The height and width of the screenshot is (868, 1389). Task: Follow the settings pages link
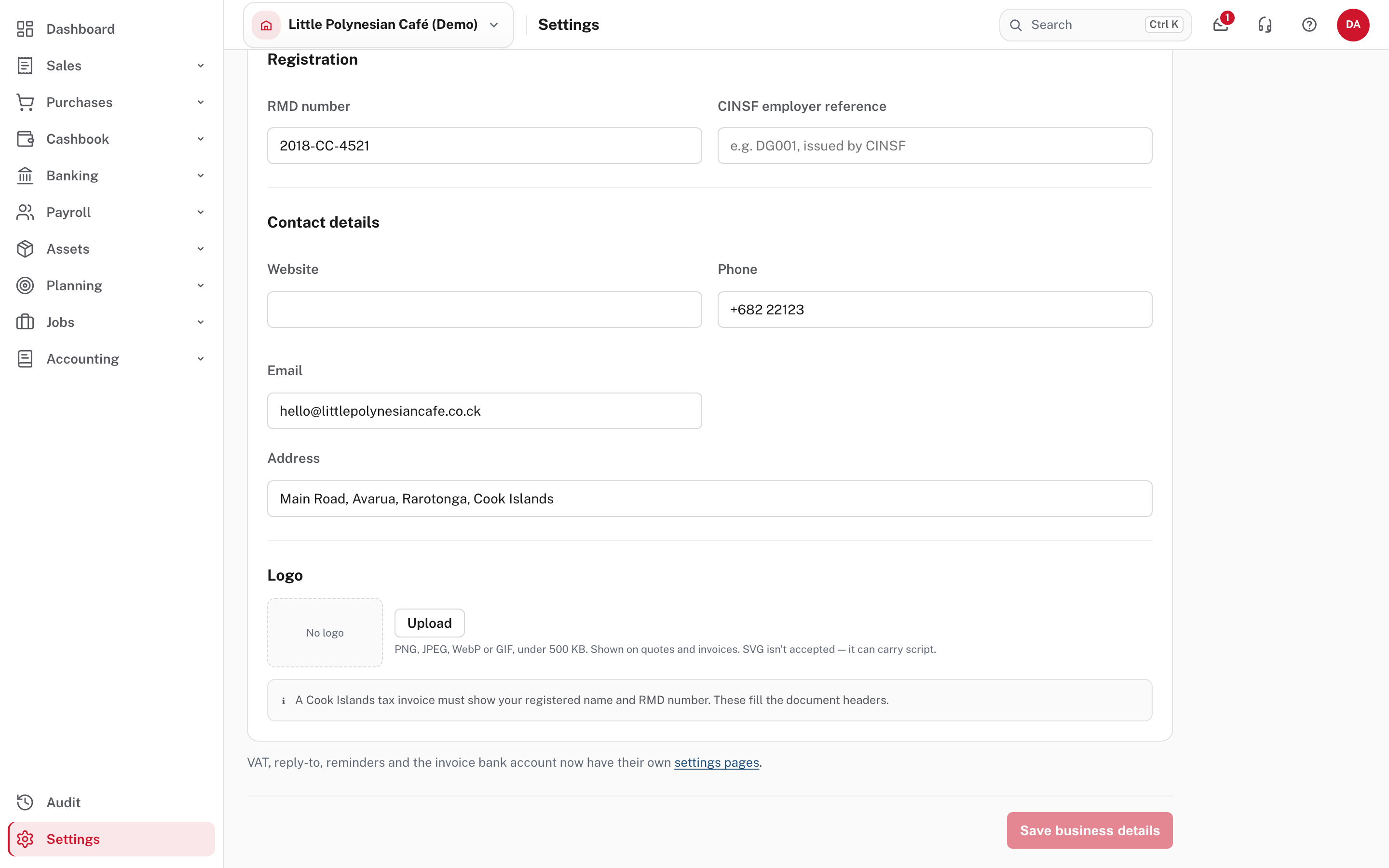pyautogui.click(x=716, y=762)
